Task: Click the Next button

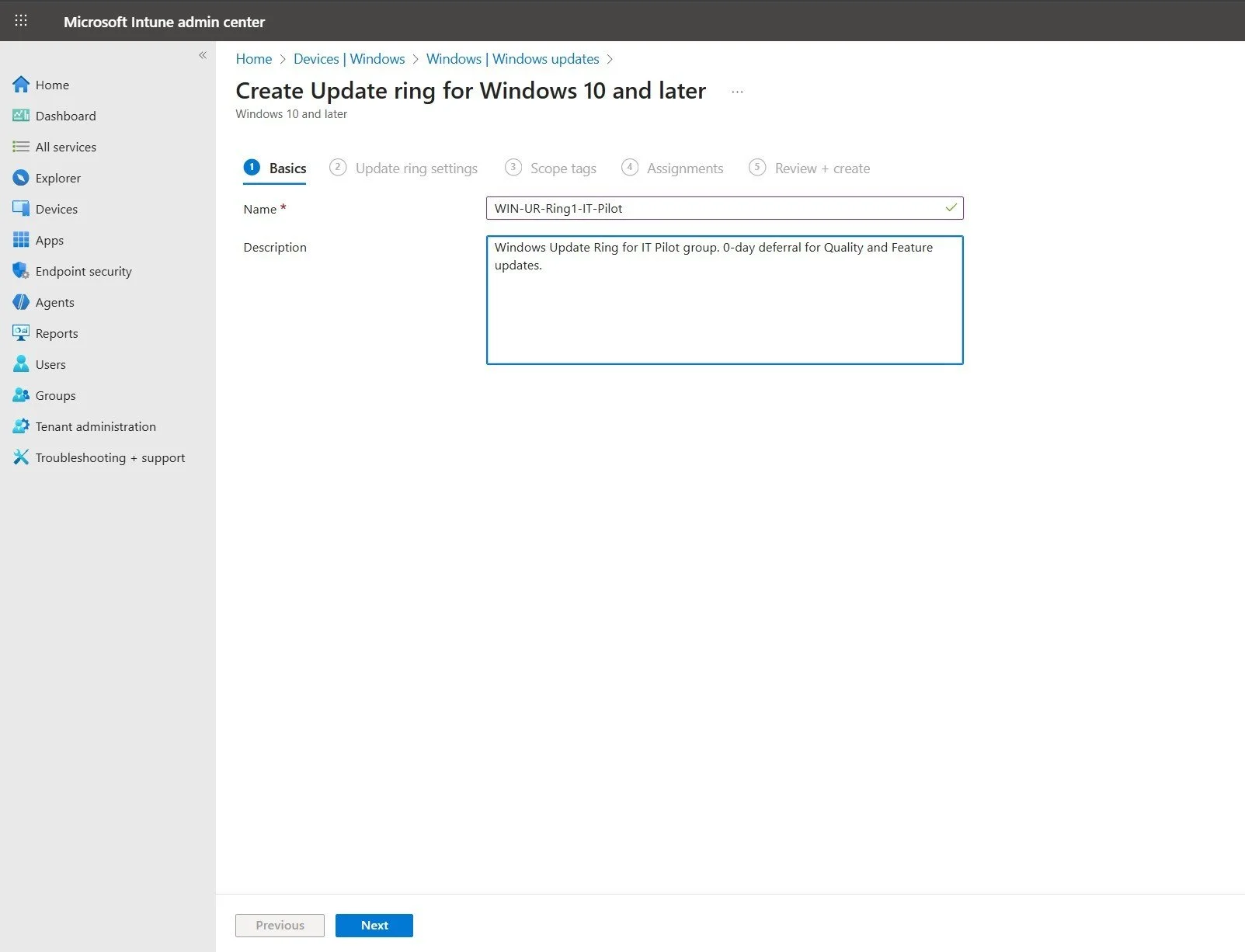Action: 374,926
